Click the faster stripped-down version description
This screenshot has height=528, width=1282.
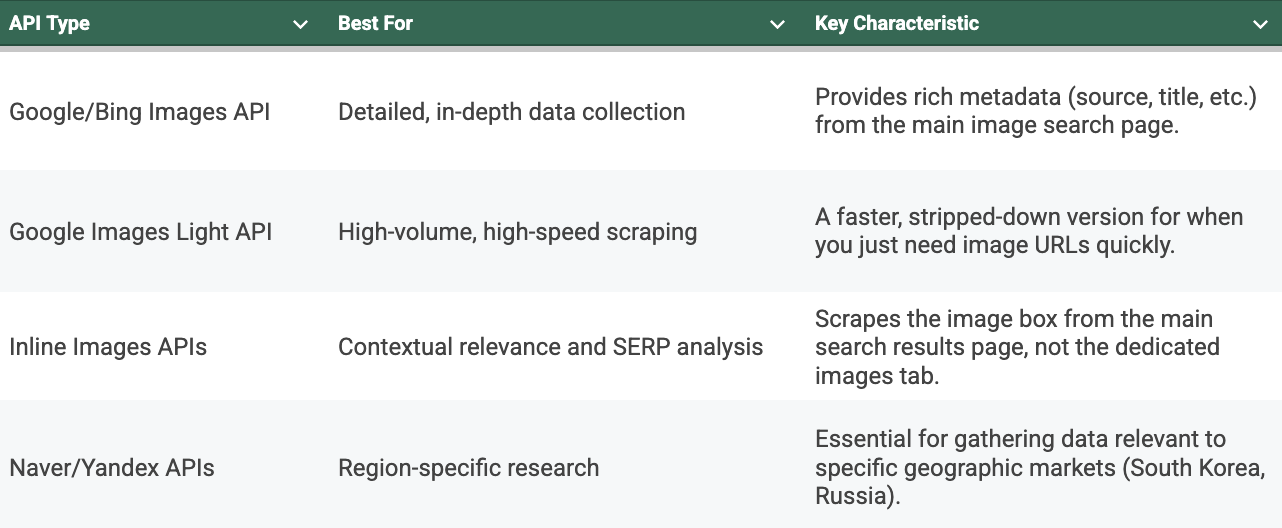[x=1029, y=232]
